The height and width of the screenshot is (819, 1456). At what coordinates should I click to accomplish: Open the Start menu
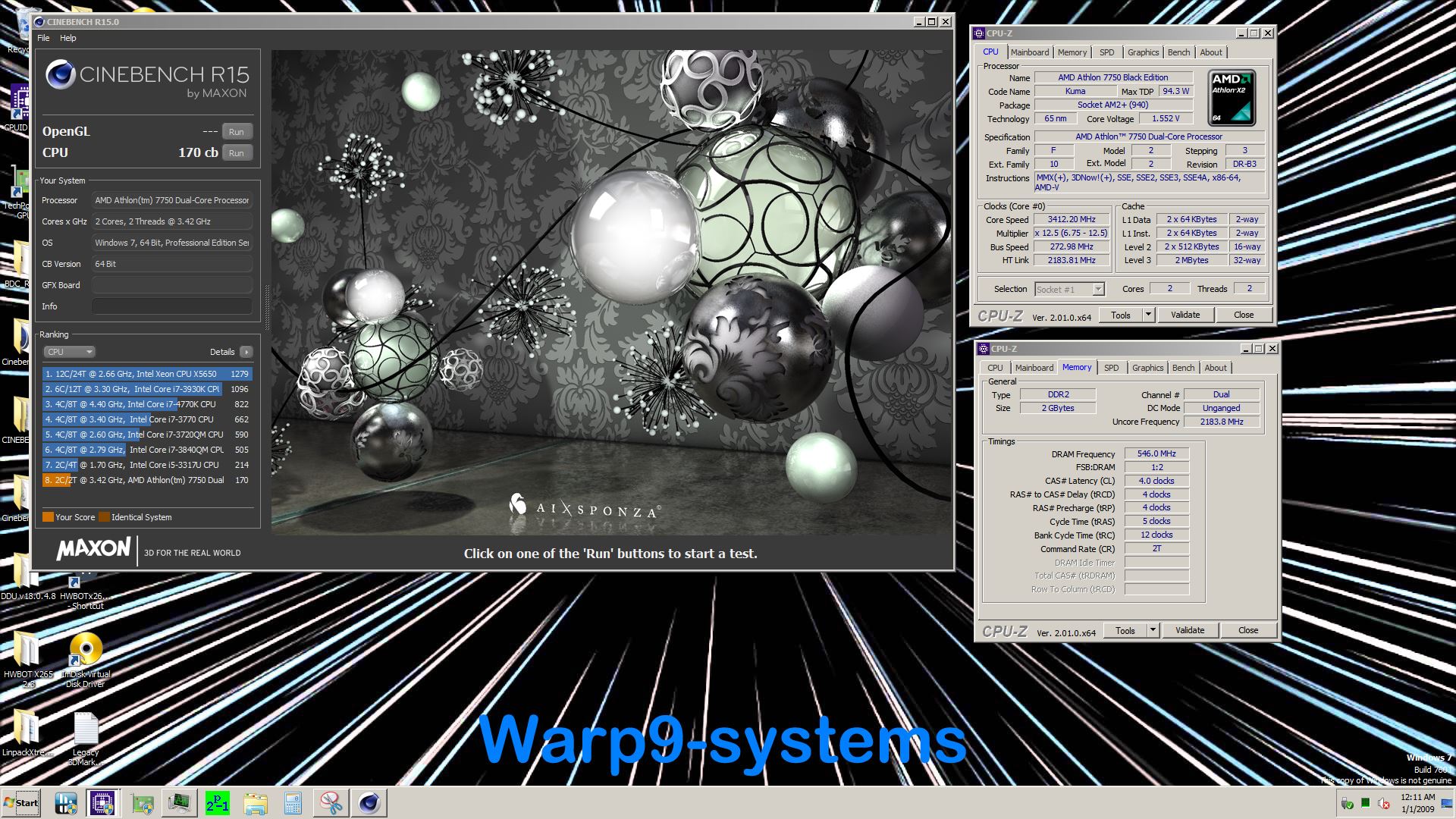coord(21,803)
